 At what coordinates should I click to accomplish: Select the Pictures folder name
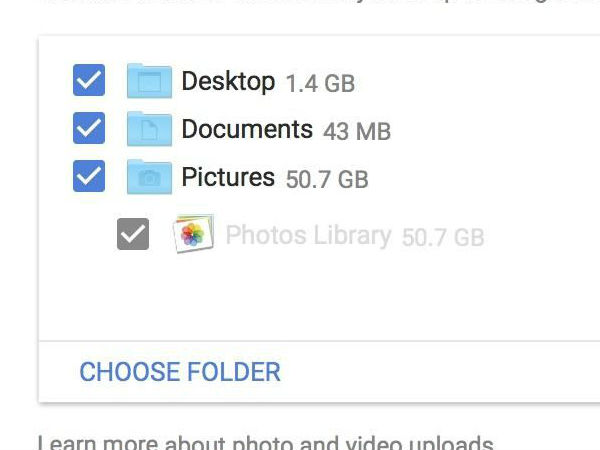pos(228,177)
